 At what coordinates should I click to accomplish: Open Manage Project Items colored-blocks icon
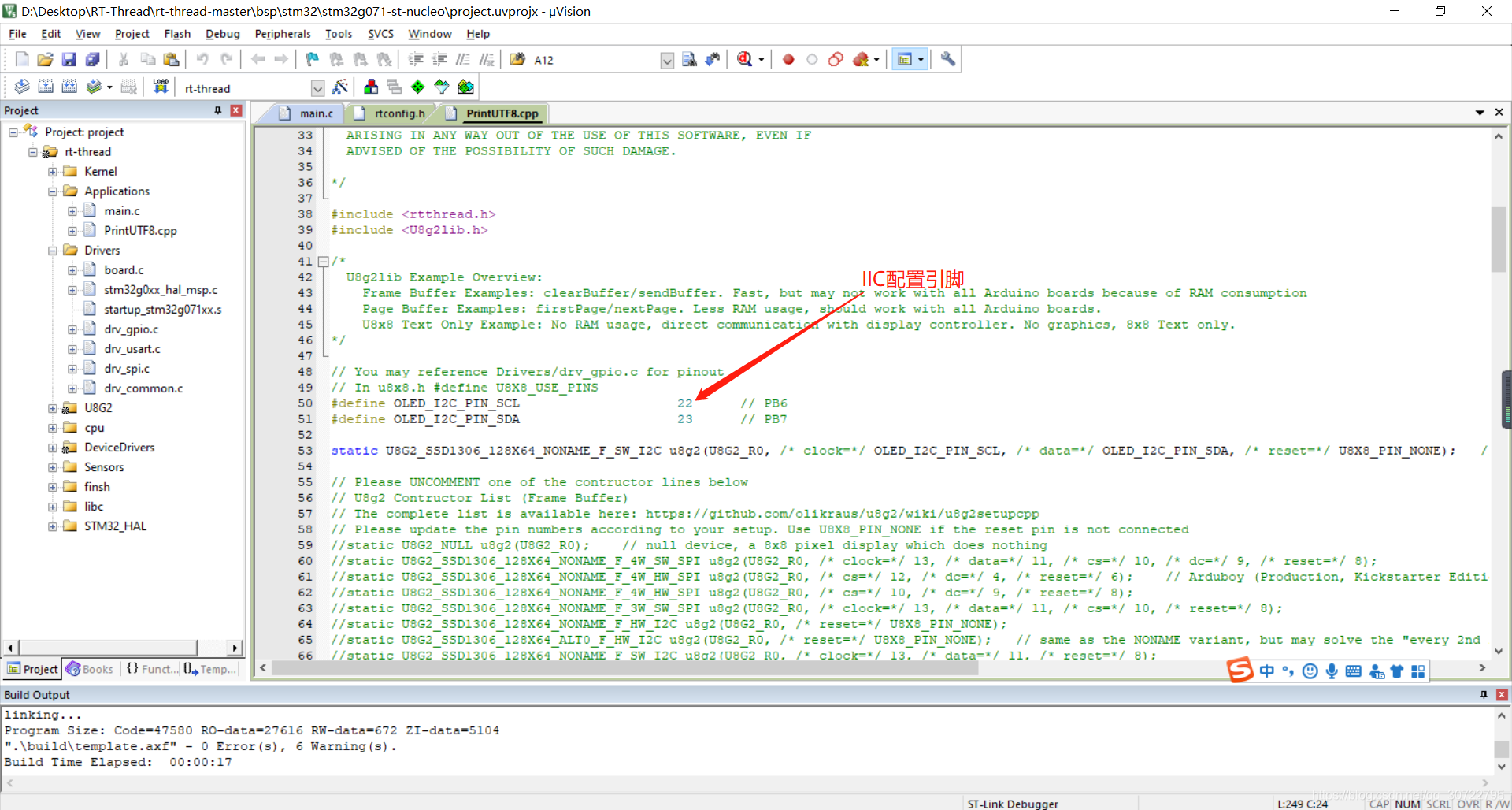click(371, 87)
